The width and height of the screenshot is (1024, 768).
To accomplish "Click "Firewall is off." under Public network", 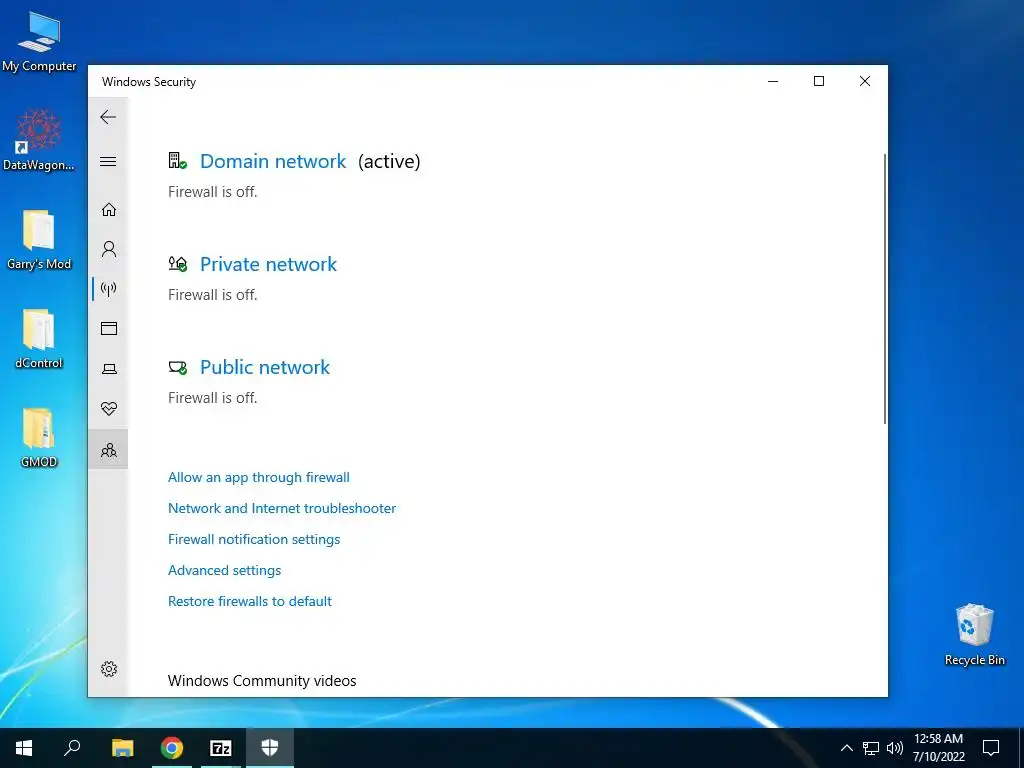I will pyautogui.click(x=212, y=398).
